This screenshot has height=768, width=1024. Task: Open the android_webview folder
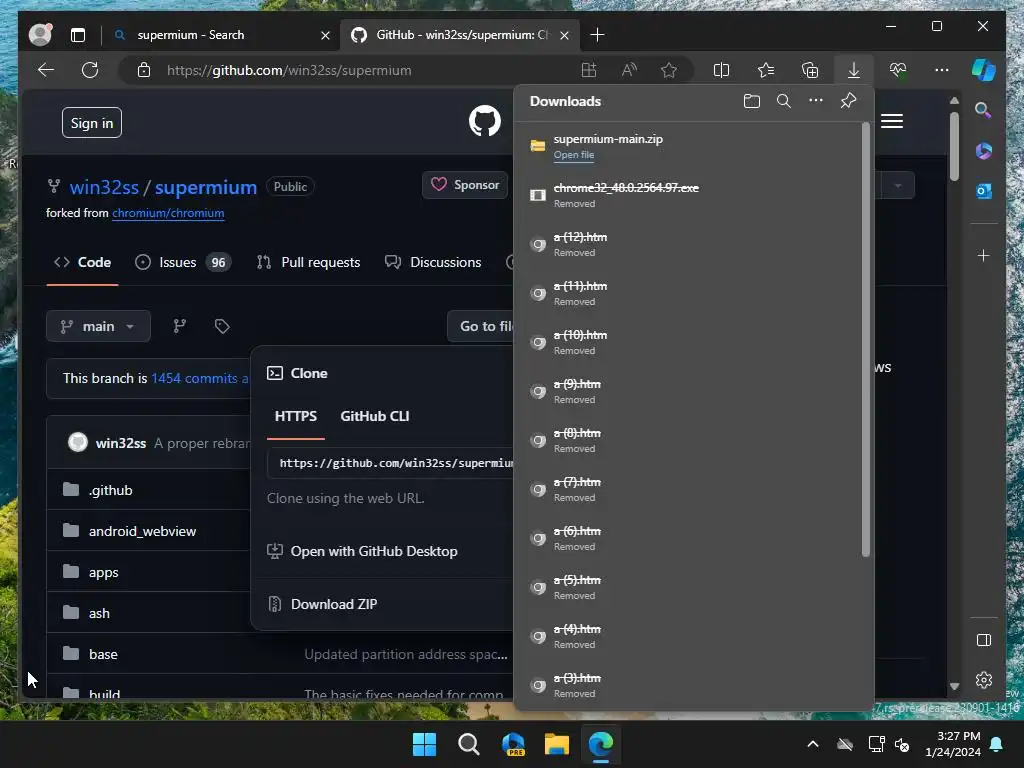(x=142, y=532)
